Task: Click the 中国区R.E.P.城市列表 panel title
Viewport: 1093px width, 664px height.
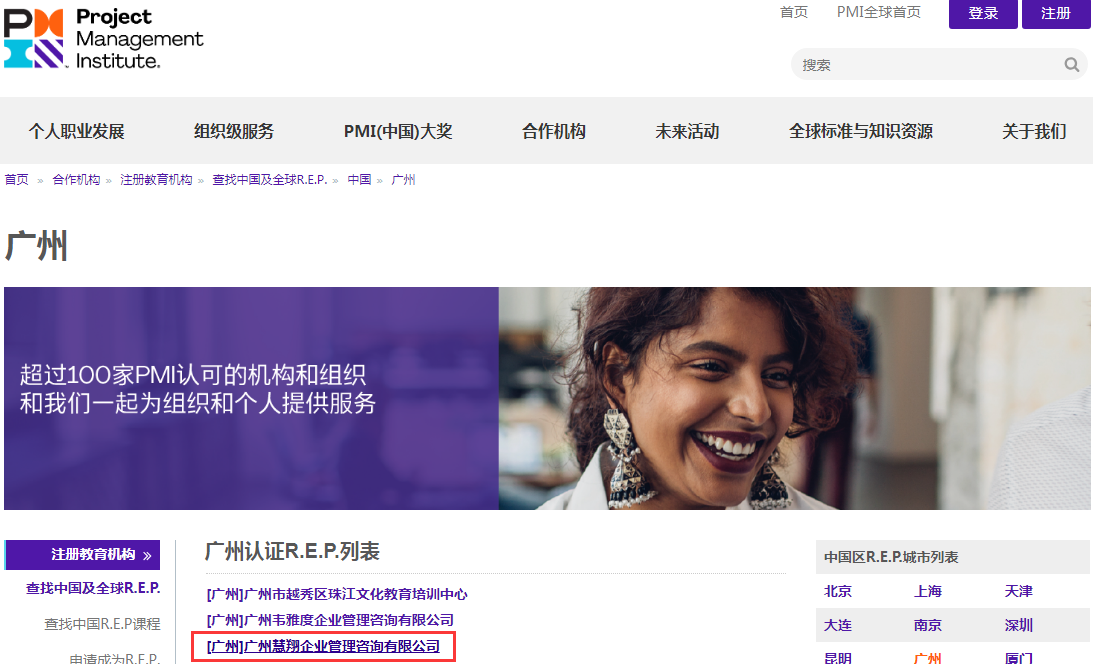Action: click(891, 557)
